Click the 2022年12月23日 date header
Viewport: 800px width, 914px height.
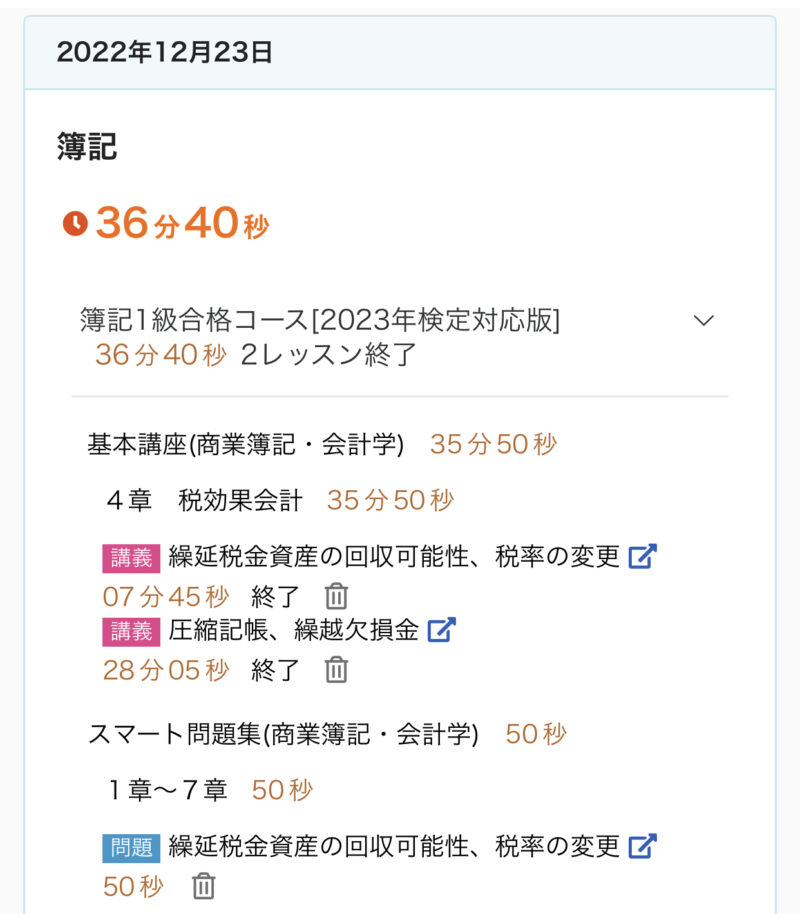coord(165,53)
